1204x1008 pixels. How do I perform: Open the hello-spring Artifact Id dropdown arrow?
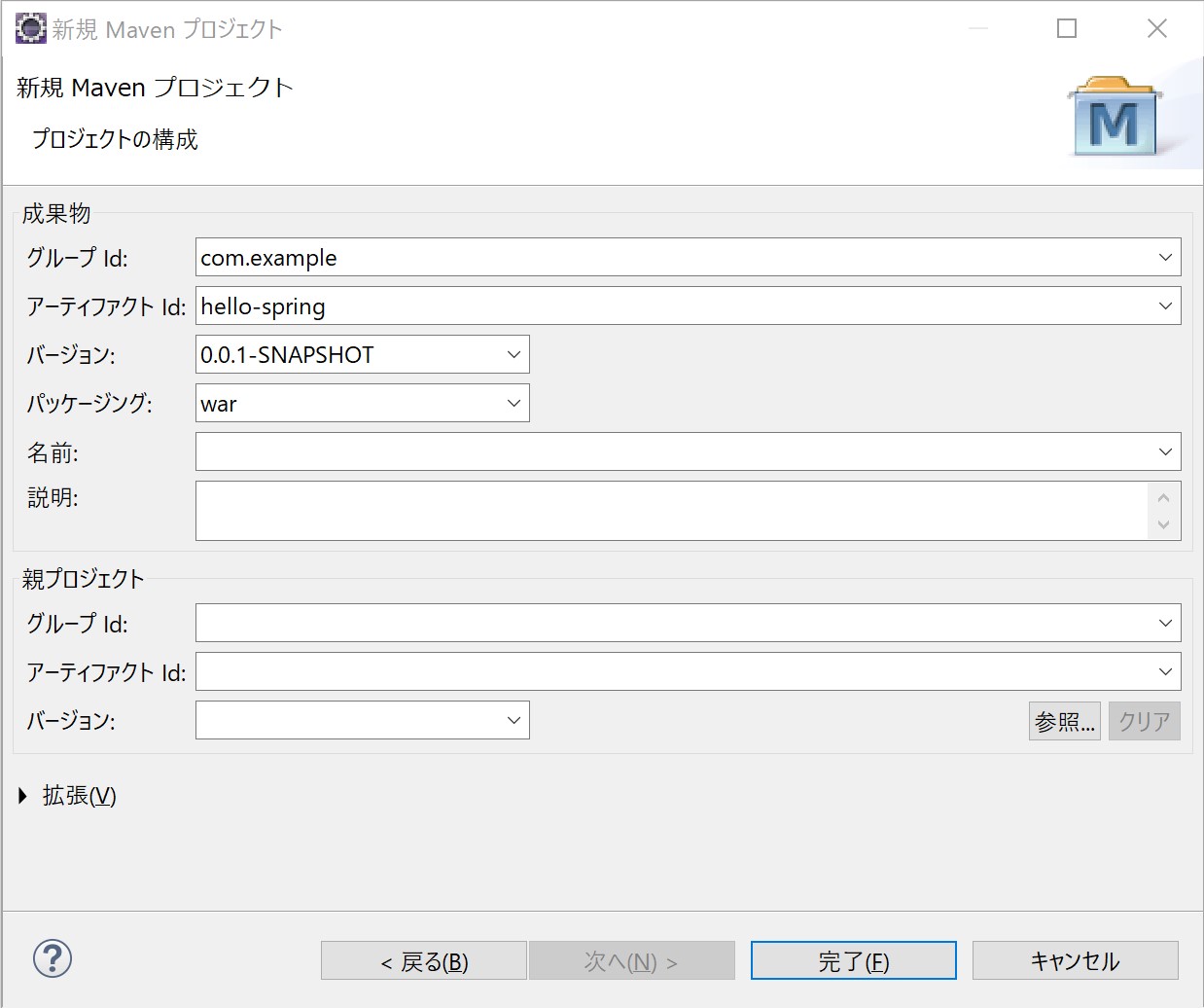1165,306
